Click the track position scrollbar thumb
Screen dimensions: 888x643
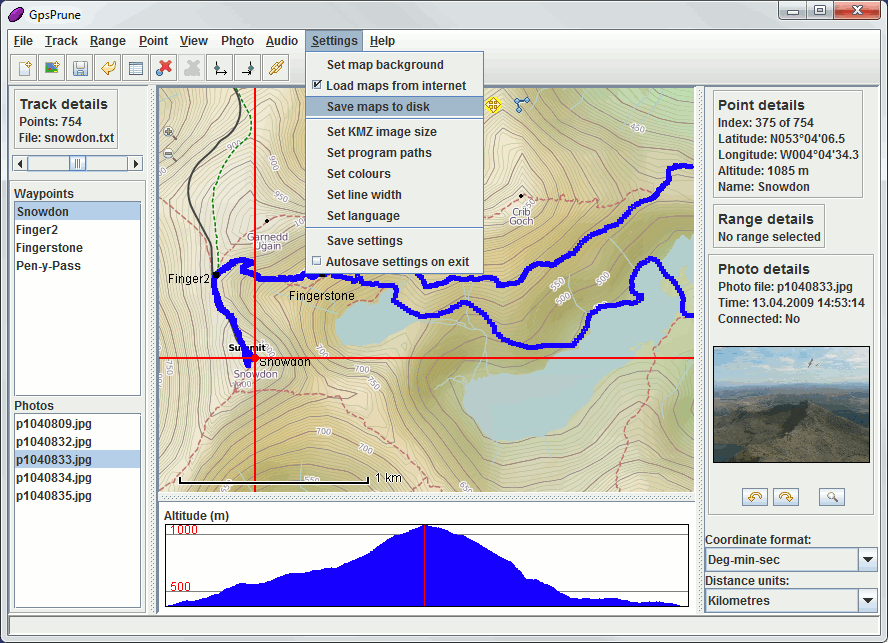click(x=77, y=163)
